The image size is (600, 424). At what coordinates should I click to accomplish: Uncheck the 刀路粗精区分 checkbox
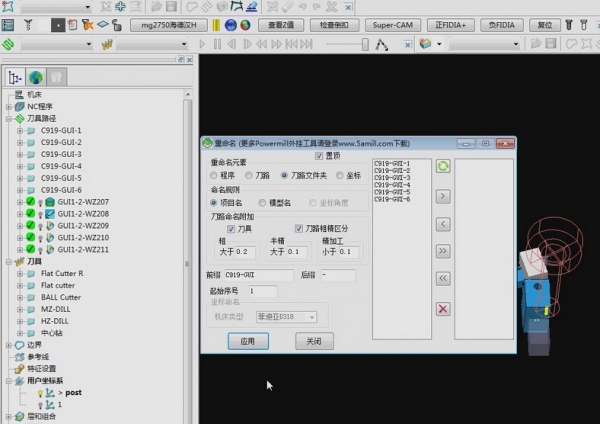pyautogui.click(x=298, y=229)
